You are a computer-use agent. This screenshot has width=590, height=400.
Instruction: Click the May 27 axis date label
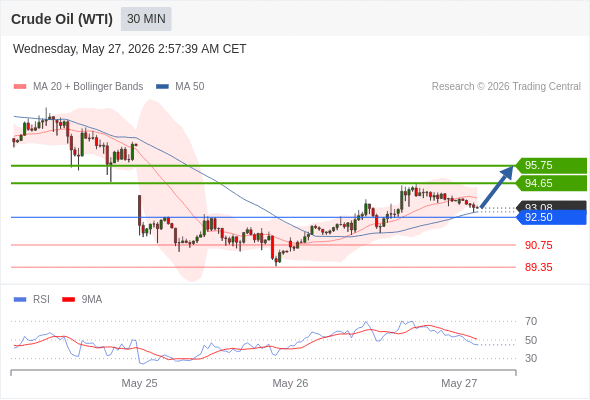(x=459, y=383)
